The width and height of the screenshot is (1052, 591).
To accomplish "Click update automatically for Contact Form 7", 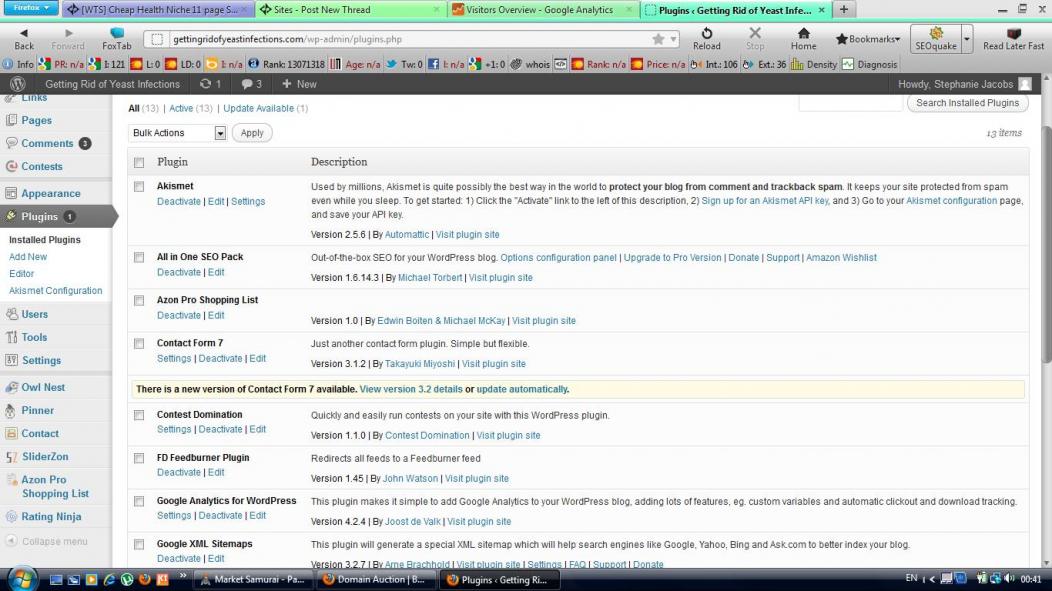I will (522, 389).
